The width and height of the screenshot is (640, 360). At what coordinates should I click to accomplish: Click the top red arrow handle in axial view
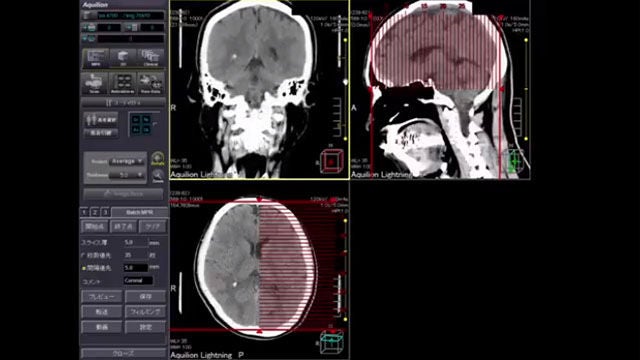[x=259, y=200]
